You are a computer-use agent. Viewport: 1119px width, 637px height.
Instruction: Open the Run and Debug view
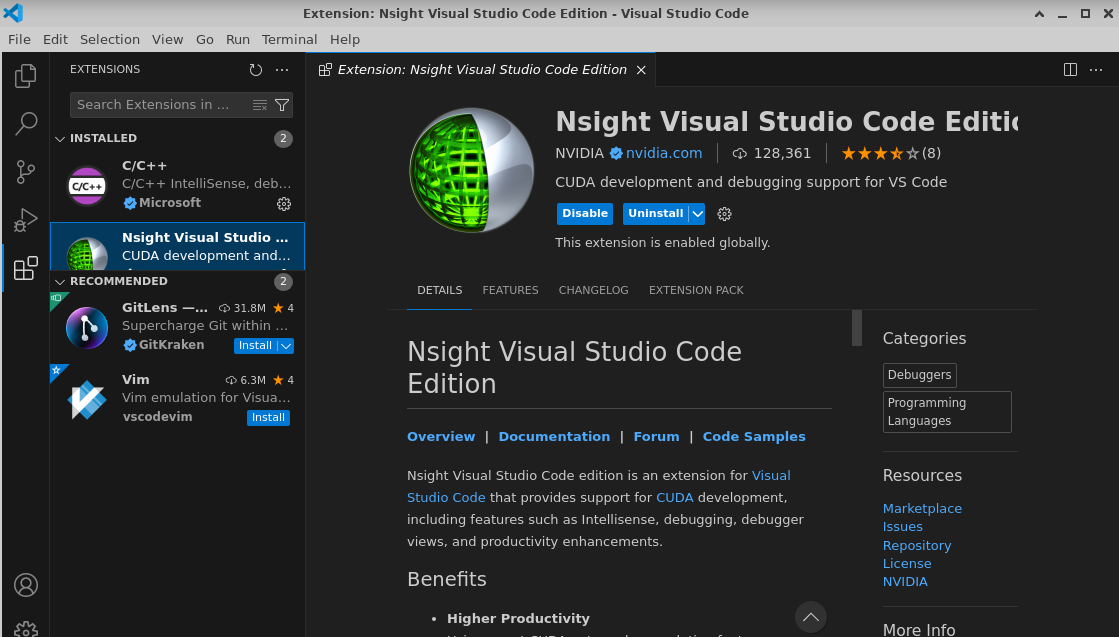(26, 220)
